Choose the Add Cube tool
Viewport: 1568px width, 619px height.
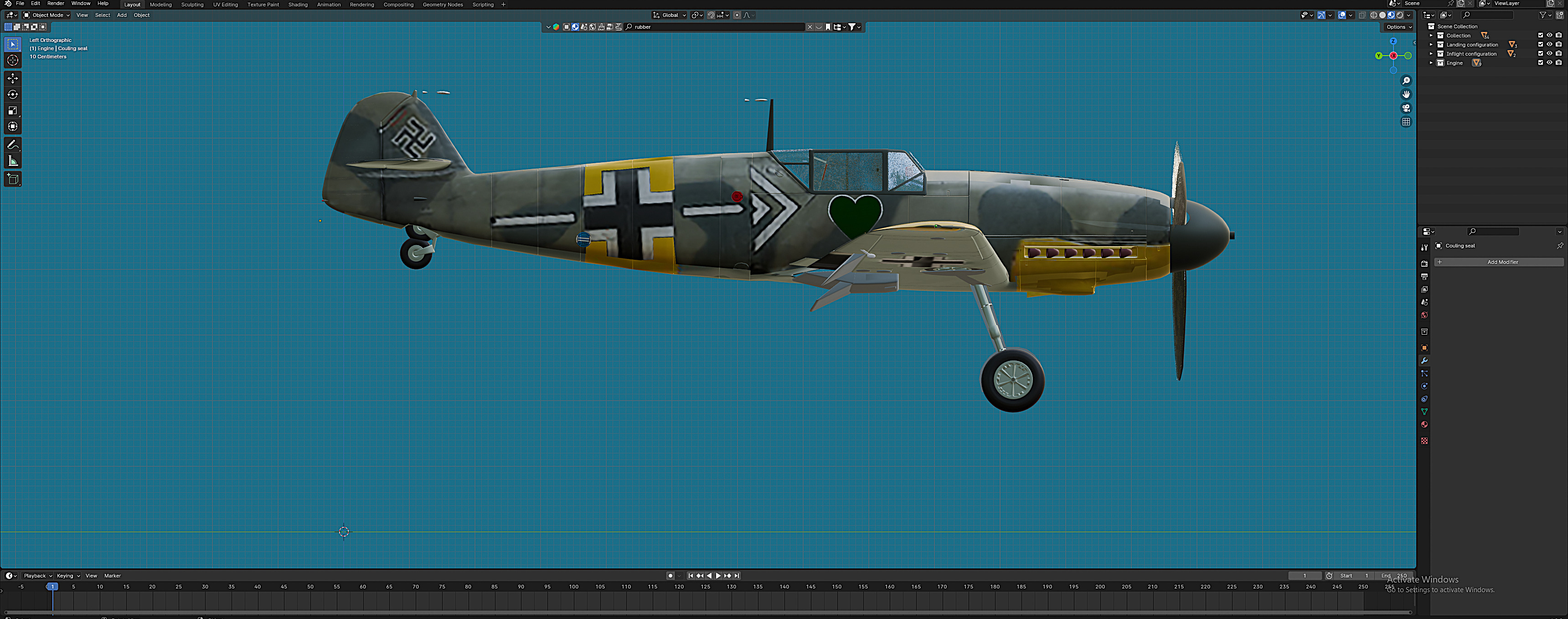point(13,179)
